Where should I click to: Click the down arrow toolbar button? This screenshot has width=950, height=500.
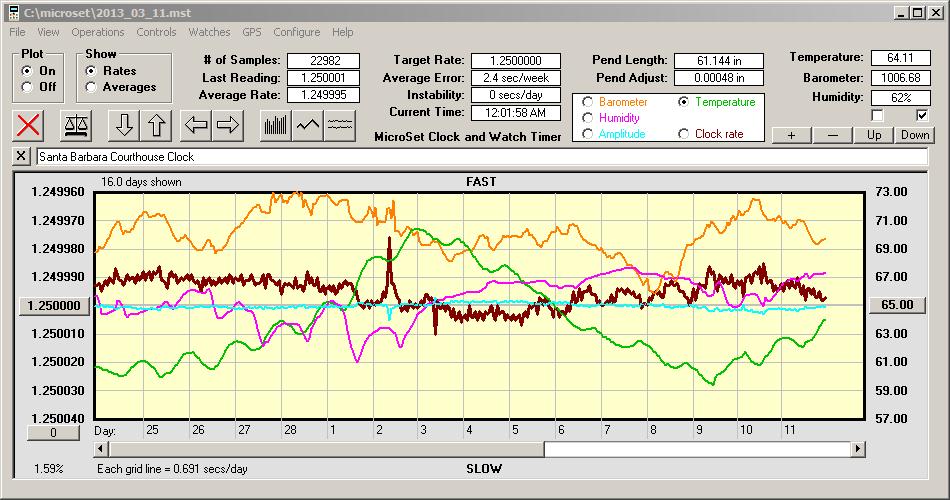click(124, 125)
